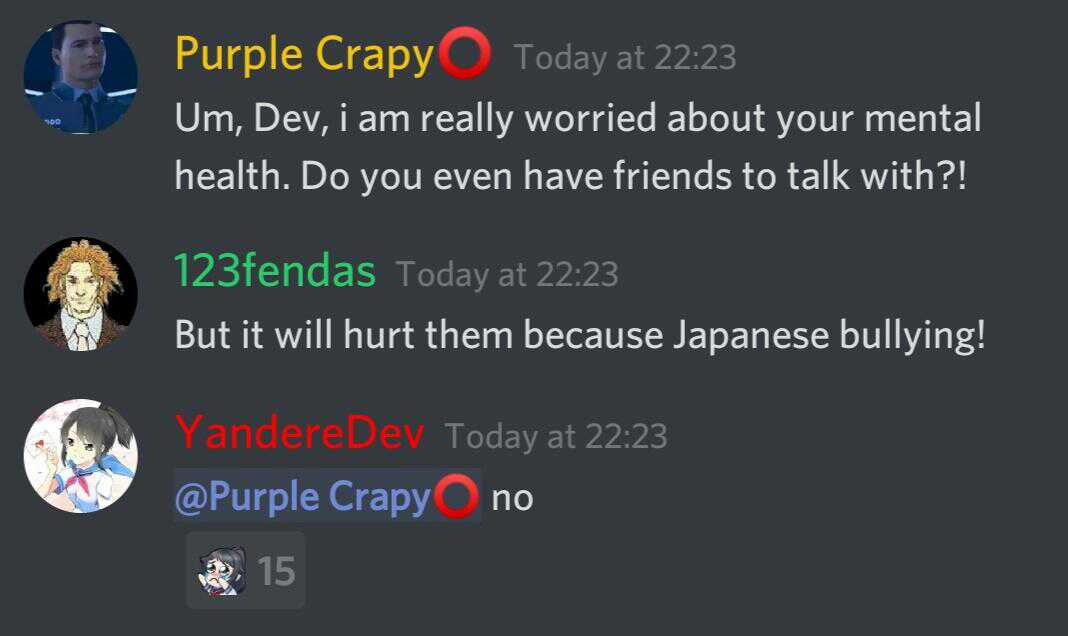This screenshot has width=1068, height=636.
Task: Click the green 123fendas username
Action: (x=274, y=271)
